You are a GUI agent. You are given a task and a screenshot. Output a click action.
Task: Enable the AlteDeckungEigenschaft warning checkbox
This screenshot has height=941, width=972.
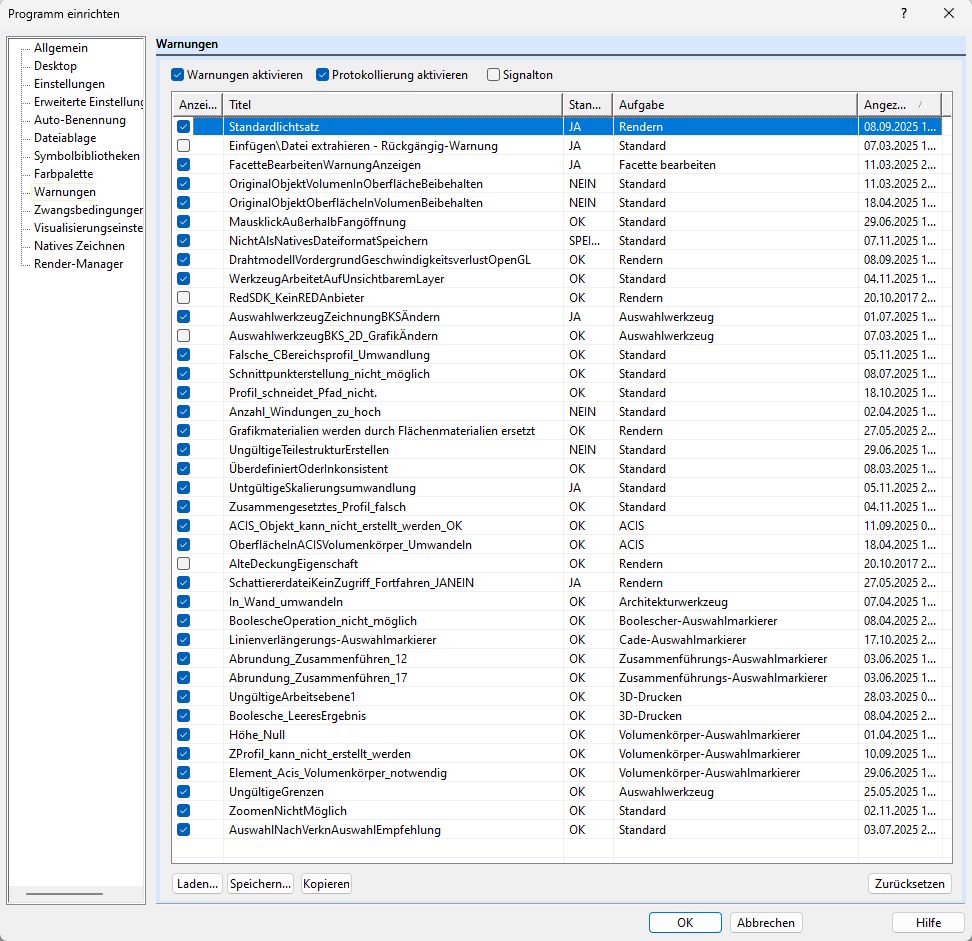[x=183, y=564]
